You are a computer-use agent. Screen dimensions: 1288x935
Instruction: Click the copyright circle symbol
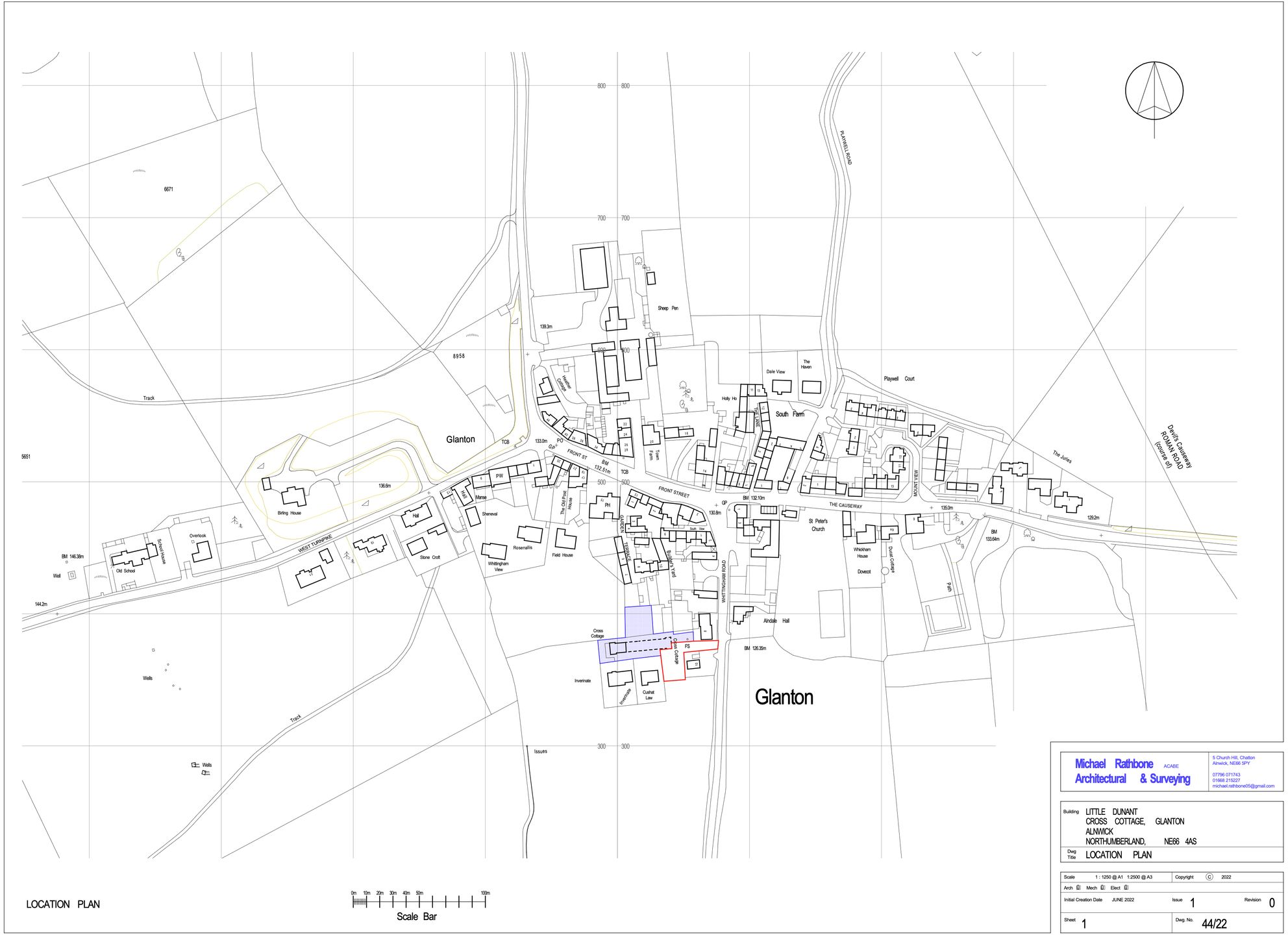click(x=1209, y=877)
